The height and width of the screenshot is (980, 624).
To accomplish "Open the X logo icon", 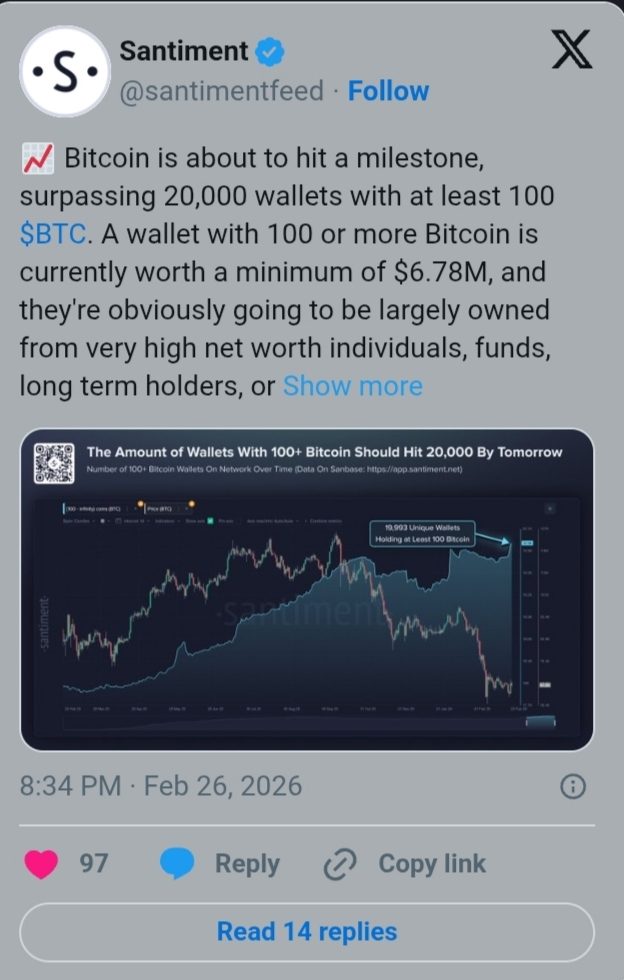I will (x=571, y=50).
